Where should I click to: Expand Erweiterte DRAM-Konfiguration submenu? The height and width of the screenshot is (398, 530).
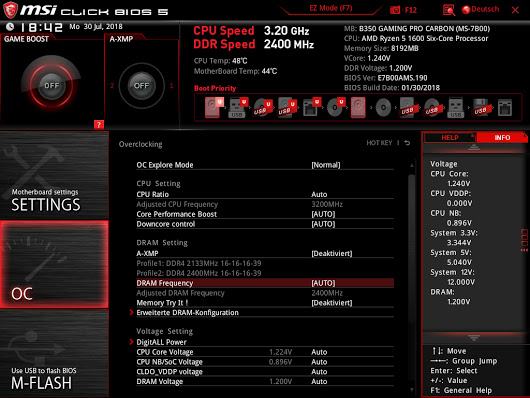coord(265,312)
